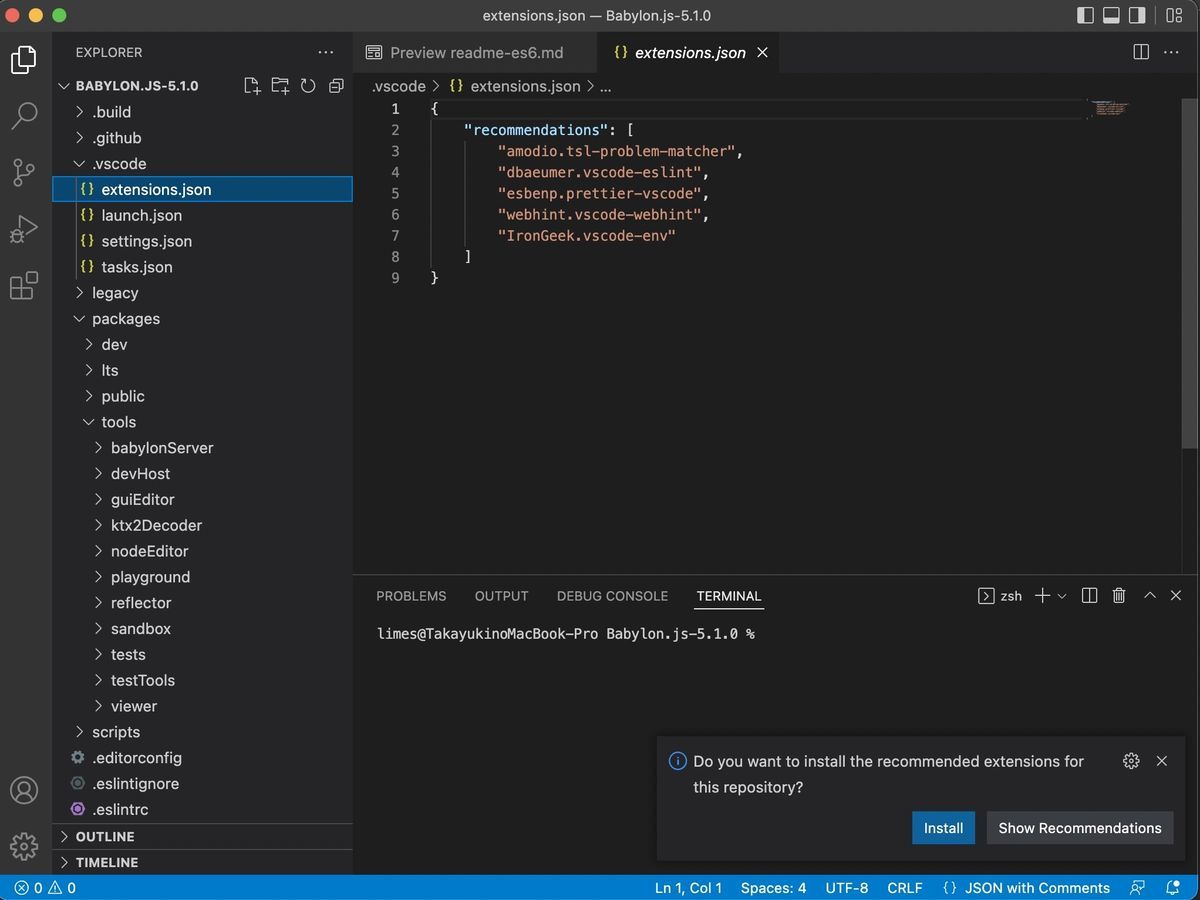Open the Extensions view

pyautogui.click(x=24, y=286)
